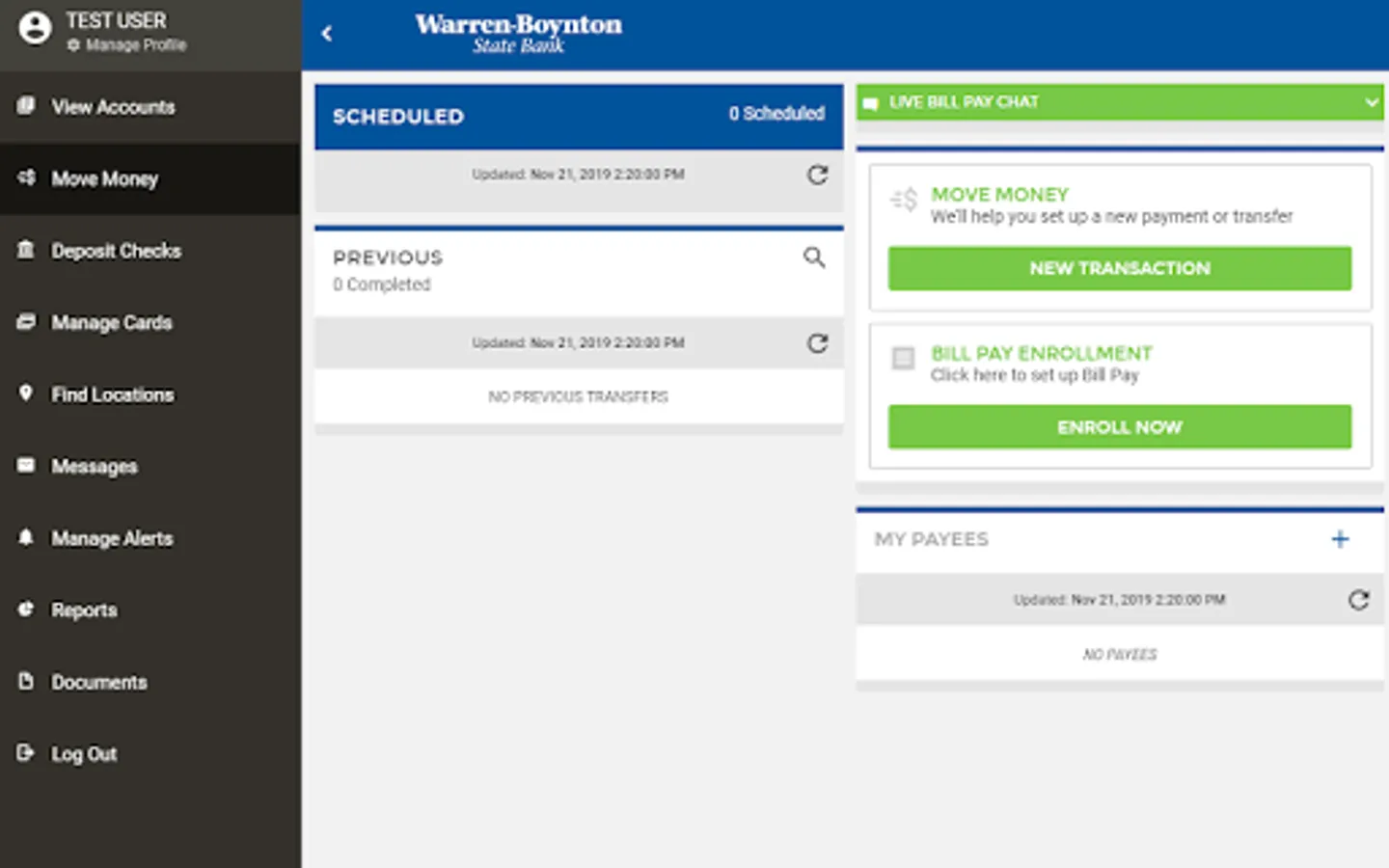
Task: Expand the Live Bill Pay Chat chevron
Action: point(1372,102)
